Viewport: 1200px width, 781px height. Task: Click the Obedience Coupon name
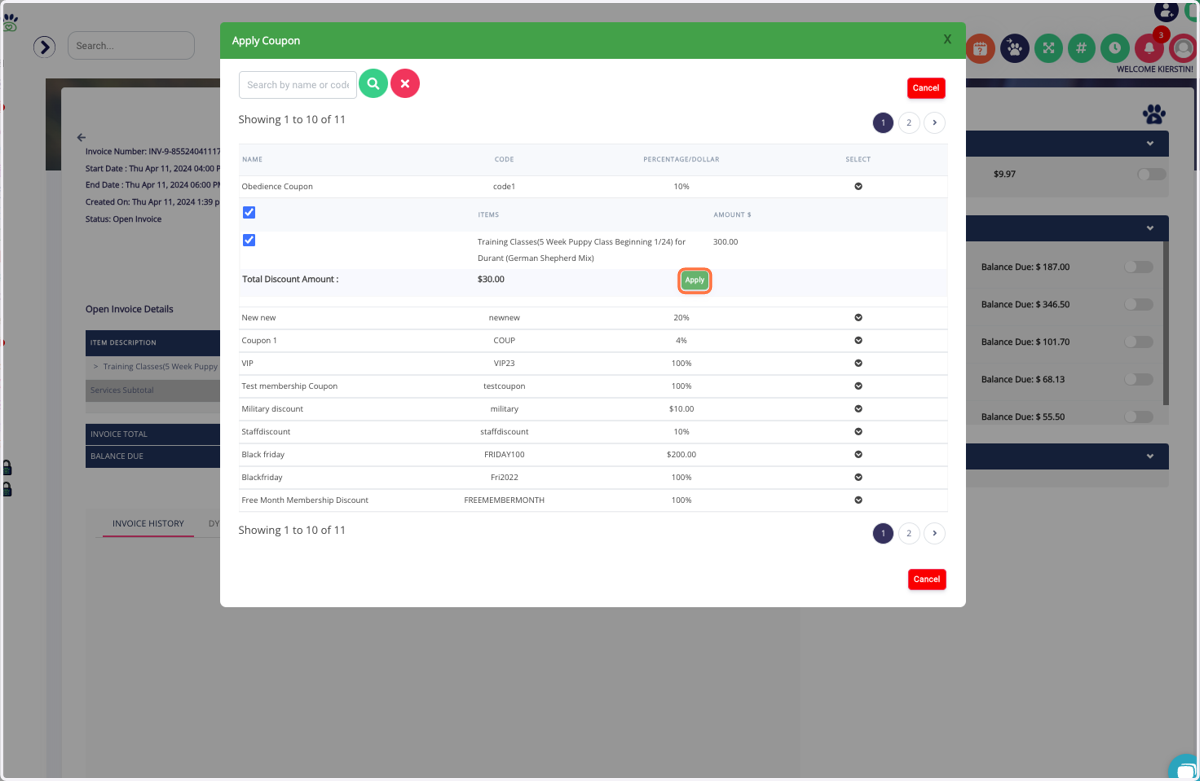tap(277, 186)
